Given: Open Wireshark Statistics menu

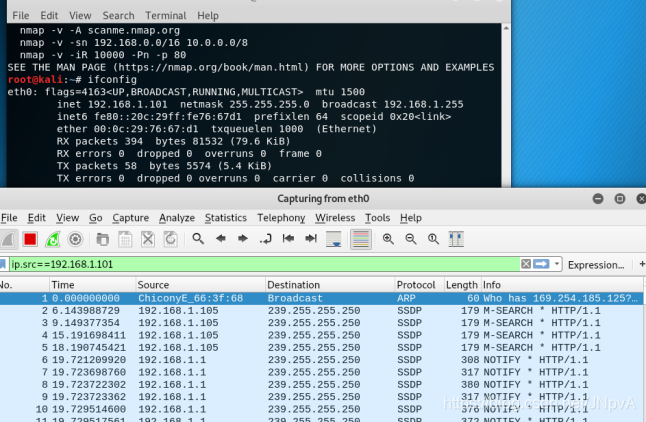Looking at the screenshot, I should pyautogui.click(x=226, y=218).
